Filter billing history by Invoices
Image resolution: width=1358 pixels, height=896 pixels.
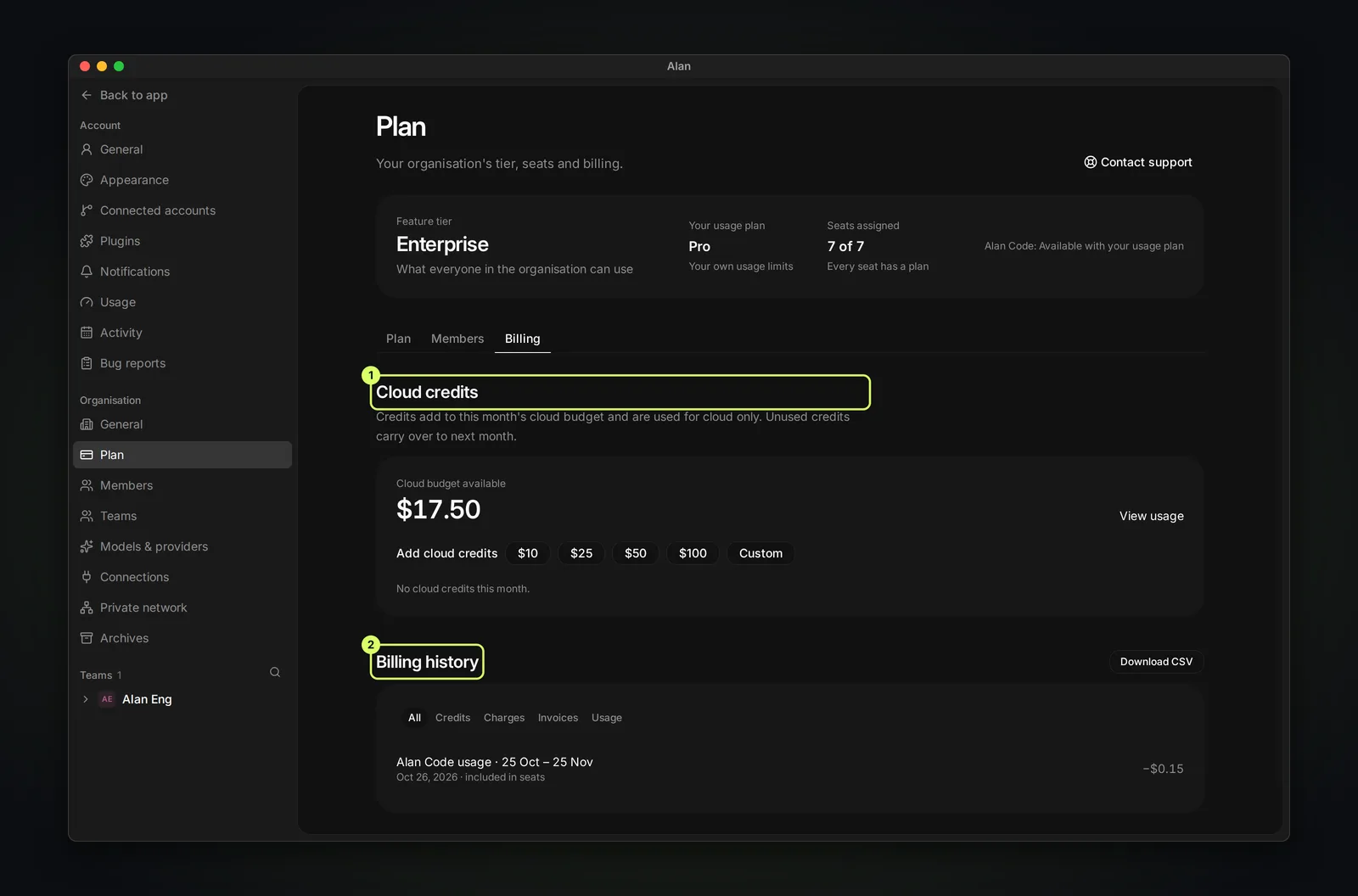click(x=558, y=718)
